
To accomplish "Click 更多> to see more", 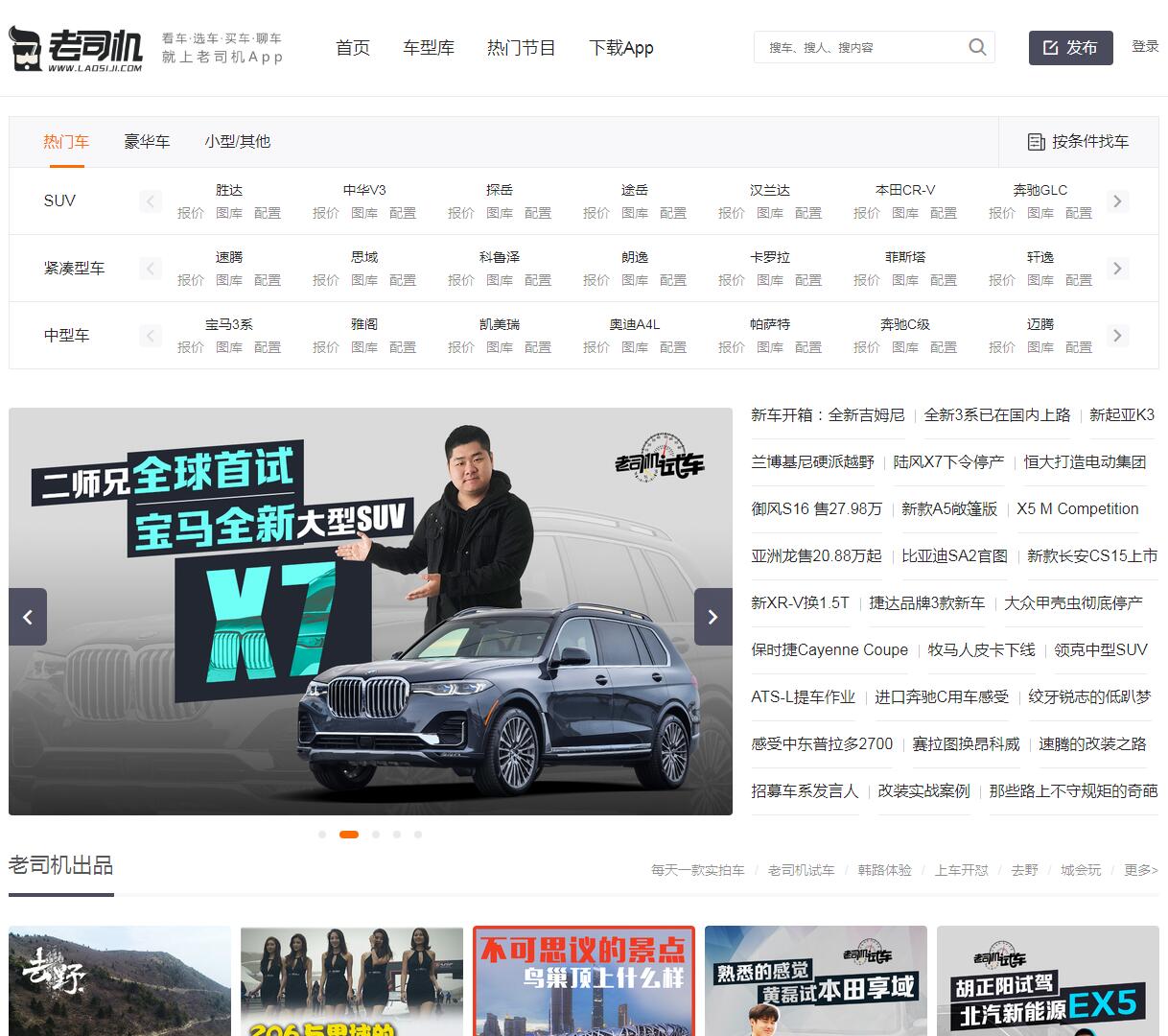I will (x=1141, y=870).
